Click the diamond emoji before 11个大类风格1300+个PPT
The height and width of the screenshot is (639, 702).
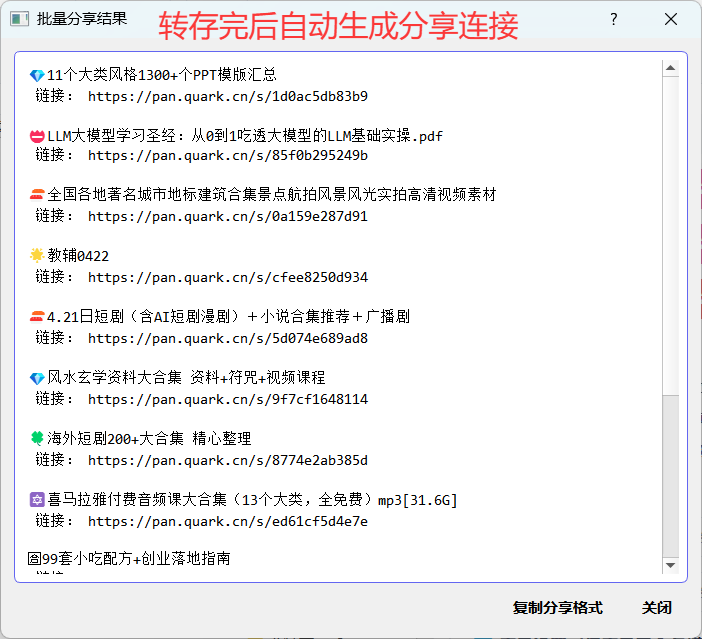pyautogui.click(x=37, y=75)
